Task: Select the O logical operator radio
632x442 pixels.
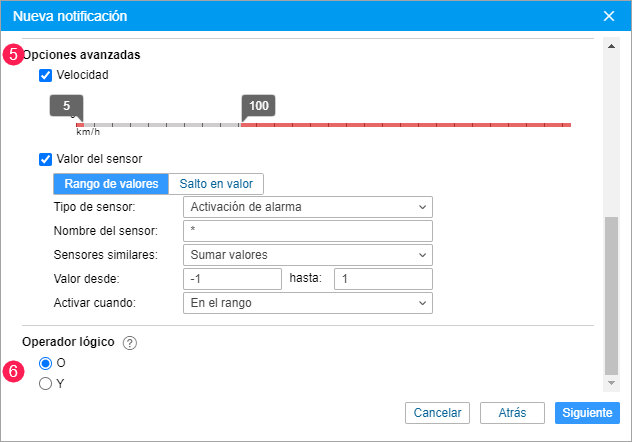Action: tap(45, 364)
